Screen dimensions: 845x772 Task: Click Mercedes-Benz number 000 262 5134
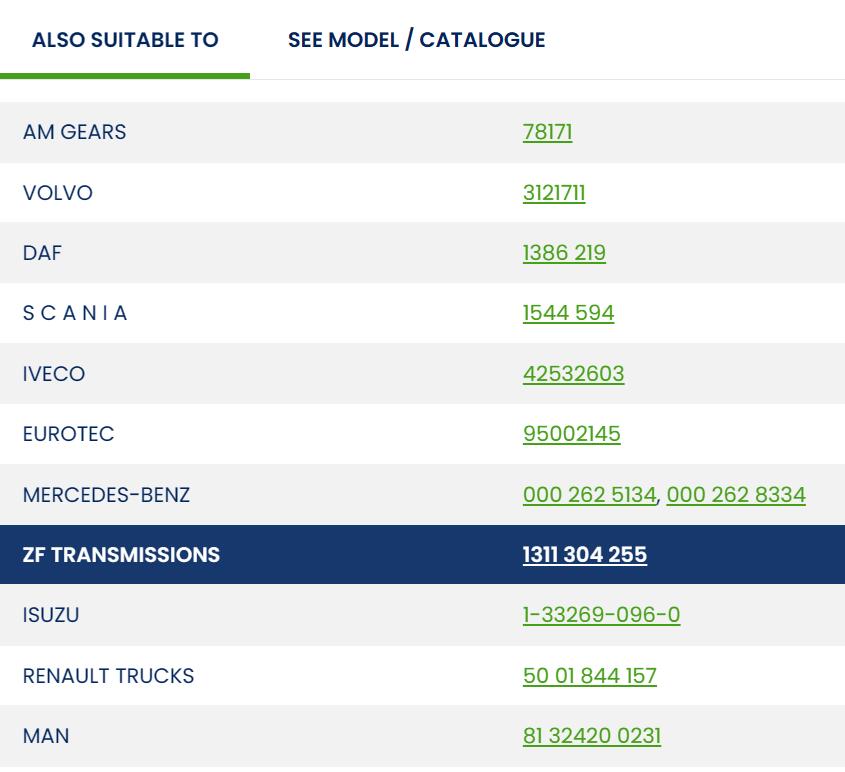(x=590, y=495)
